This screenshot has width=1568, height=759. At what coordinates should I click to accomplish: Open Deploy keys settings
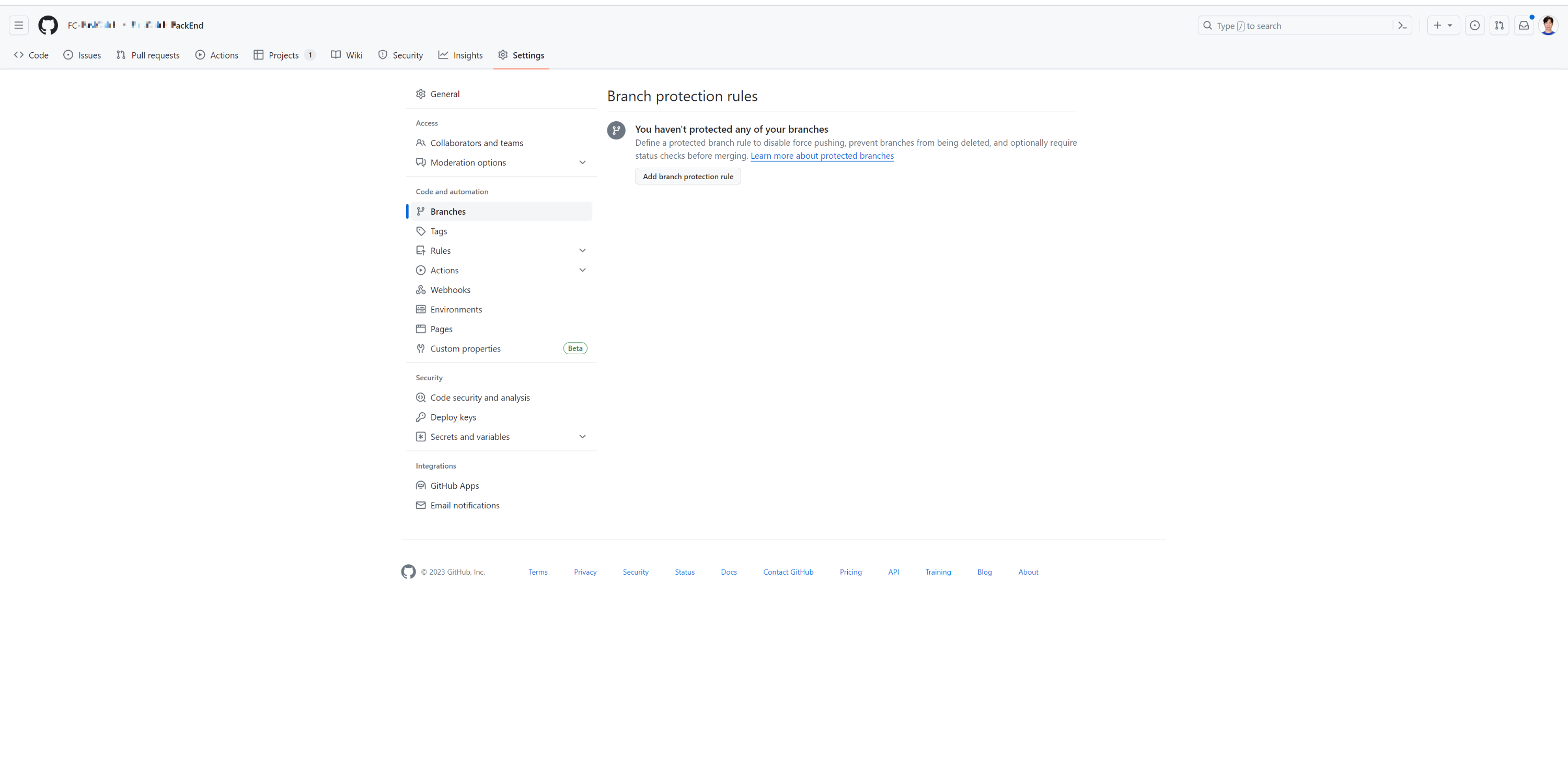453,417
